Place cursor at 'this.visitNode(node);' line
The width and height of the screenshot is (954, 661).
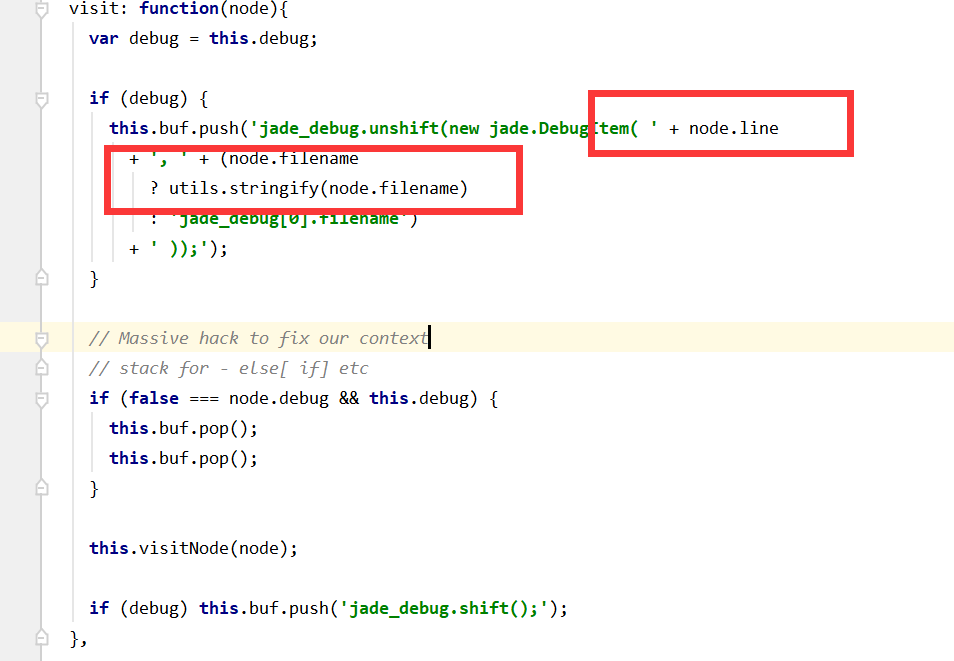[x=193, y=548]
